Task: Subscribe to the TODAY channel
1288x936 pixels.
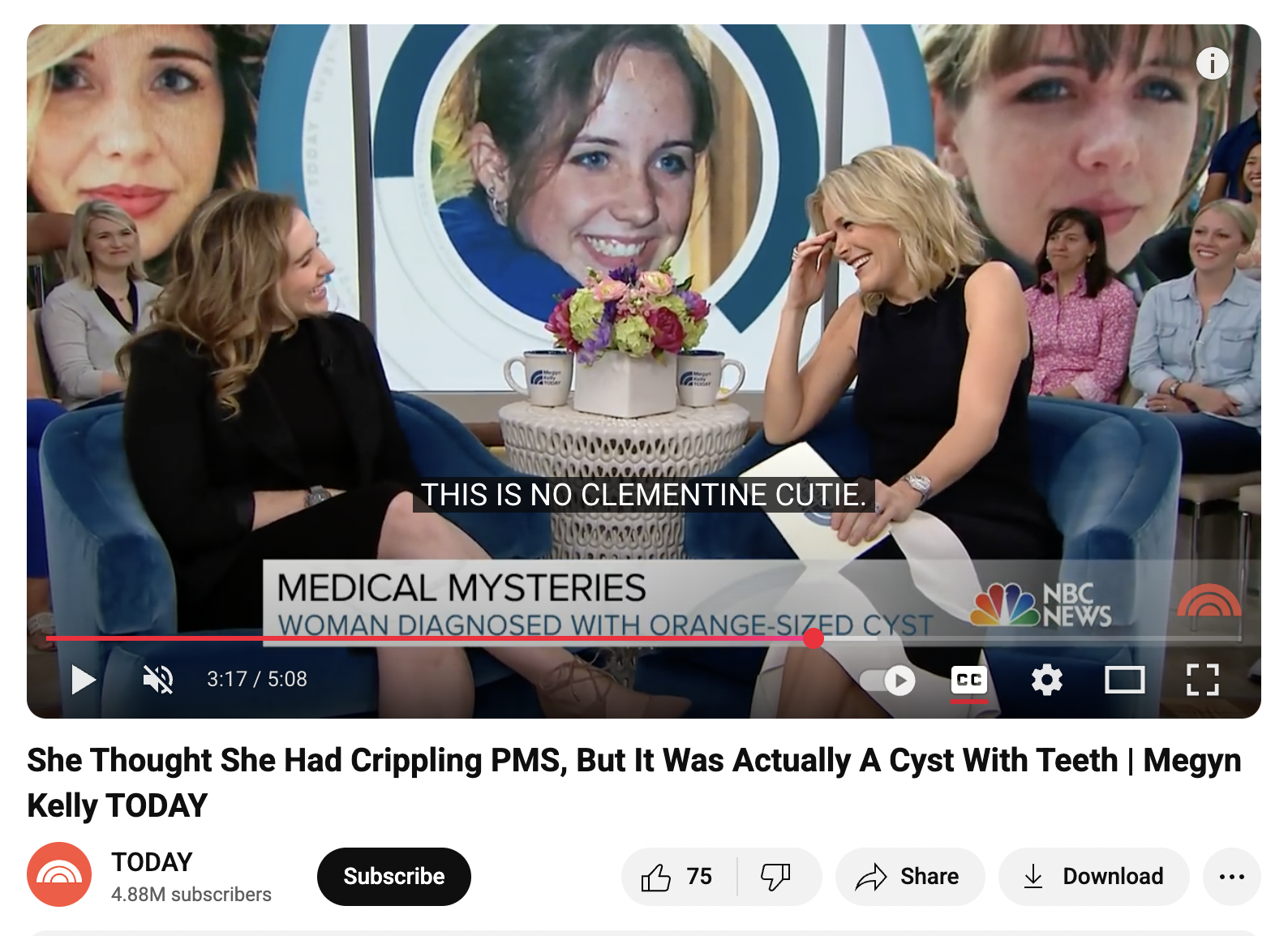Action: [394, 876]
